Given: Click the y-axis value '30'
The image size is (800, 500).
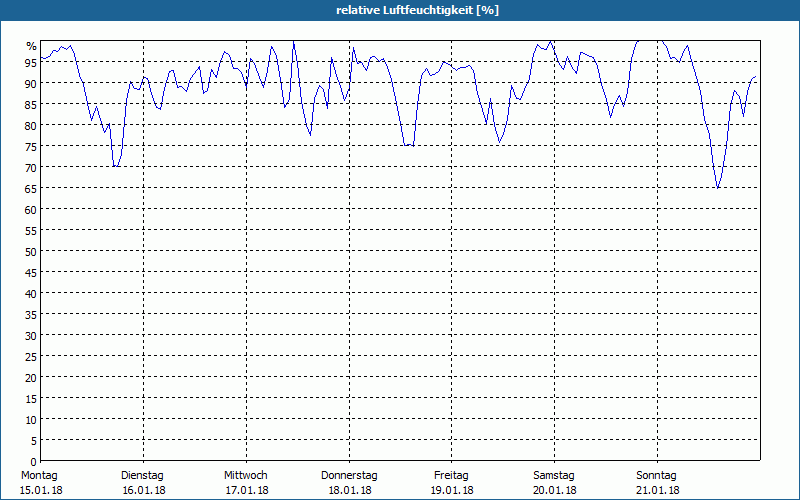Looking at the screenshot, I should pos(31,336).
